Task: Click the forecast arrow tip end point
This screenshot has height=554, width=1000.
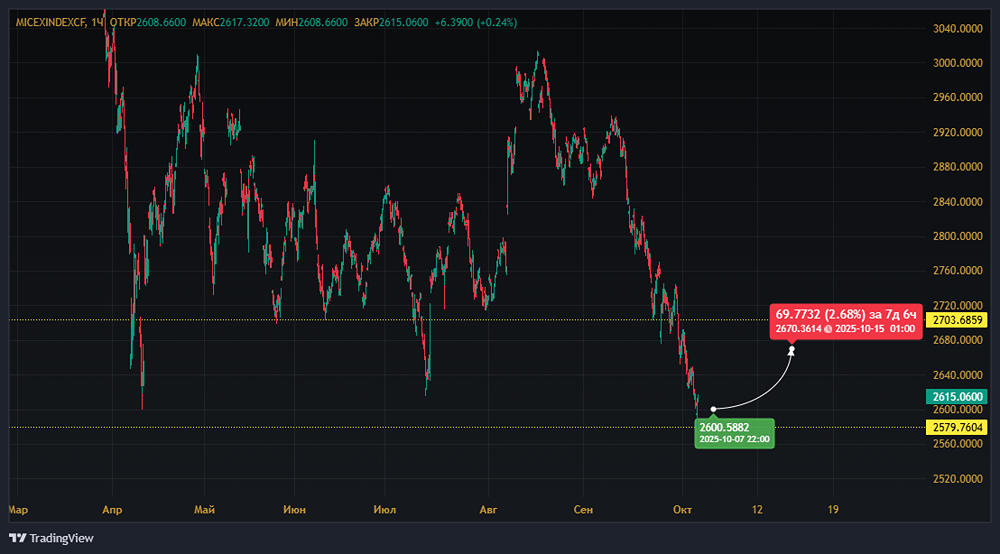Action: [791, 349]
